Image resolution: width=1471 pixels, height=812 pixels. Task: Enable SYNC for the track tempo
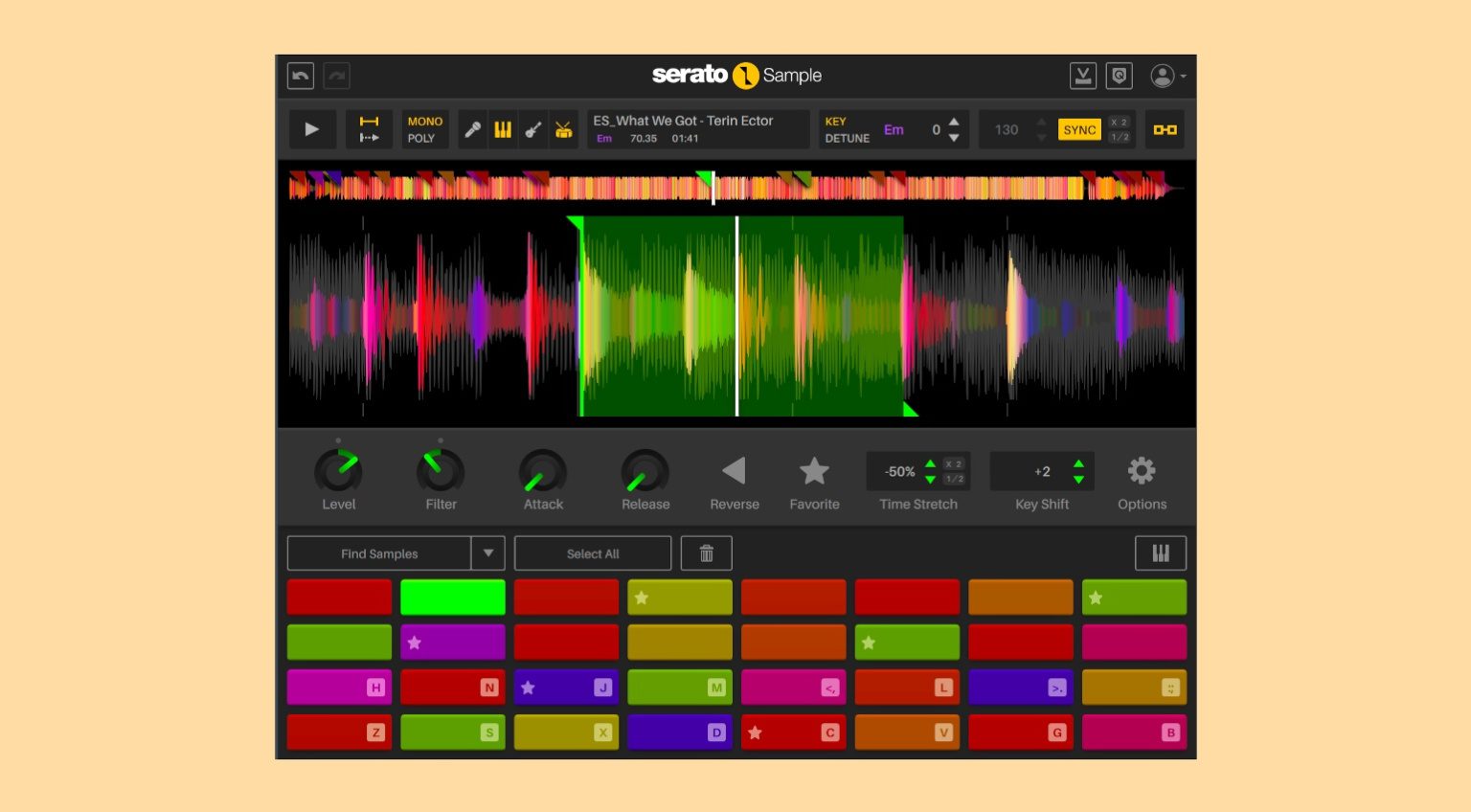(1080, 129)
